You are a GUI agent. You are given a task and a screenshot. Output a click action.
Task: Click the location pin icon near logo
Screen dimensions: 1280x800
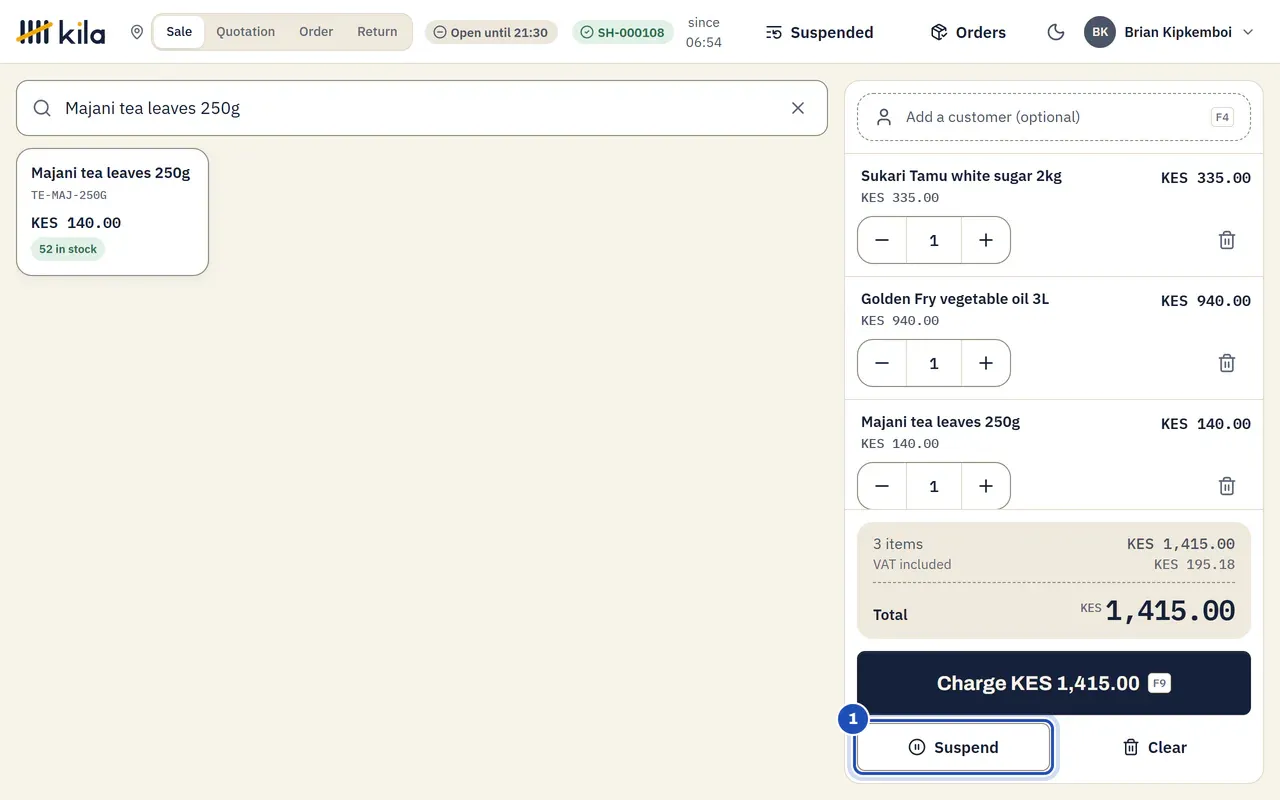coord(137,32)
